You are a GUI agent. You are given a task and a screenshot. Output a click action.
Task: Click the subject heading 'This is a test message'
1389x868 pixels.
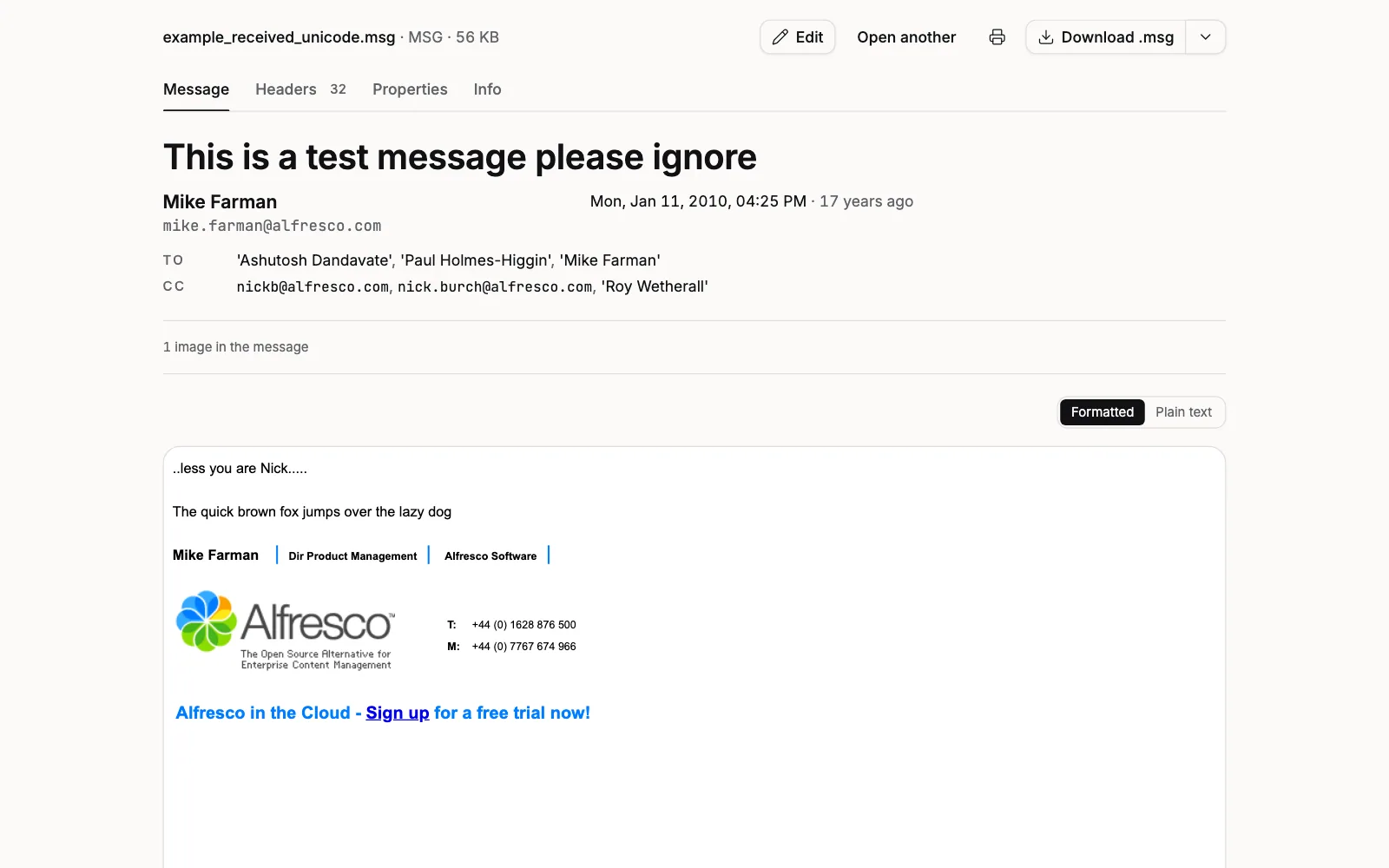coord(459,157)
